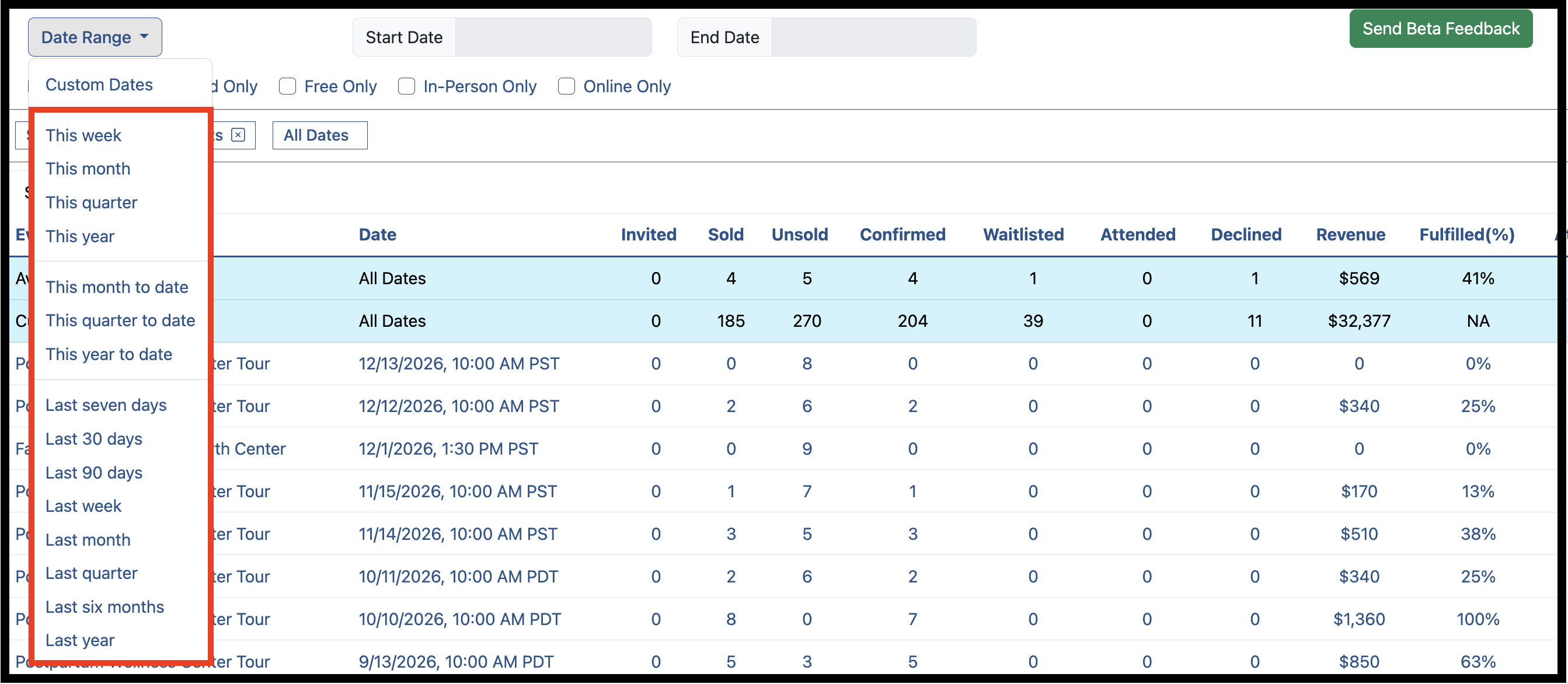Sort by Confirmed column header
Image resolution: width=1568 pixels, height=684 pixels.
tap(903, 235)
